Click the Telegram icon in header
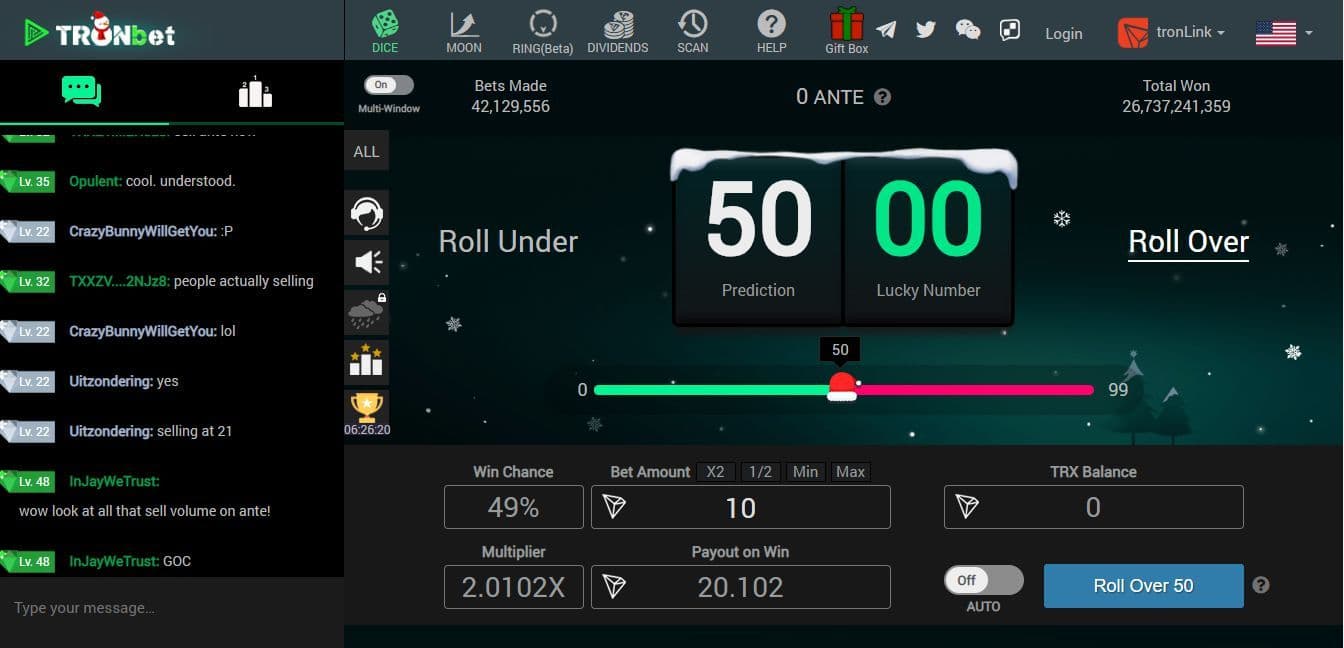 886,30
